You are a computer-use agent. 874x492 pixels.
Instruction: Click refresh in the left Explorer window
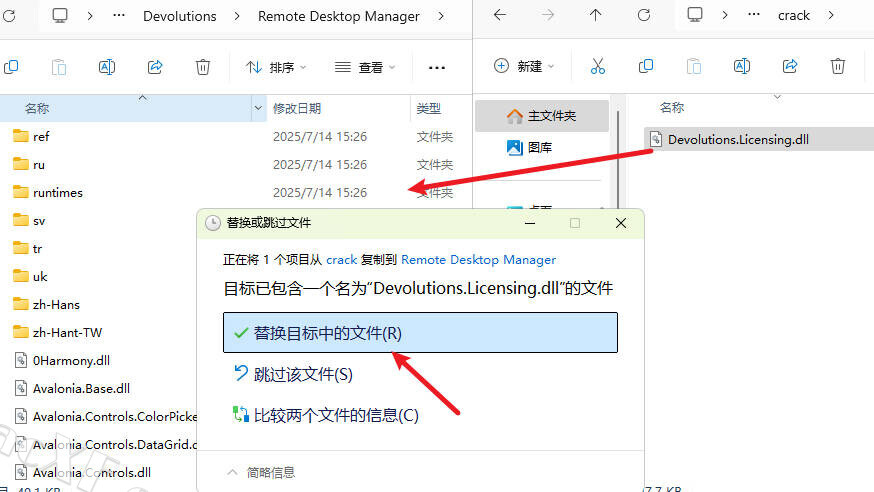[9, 16]
